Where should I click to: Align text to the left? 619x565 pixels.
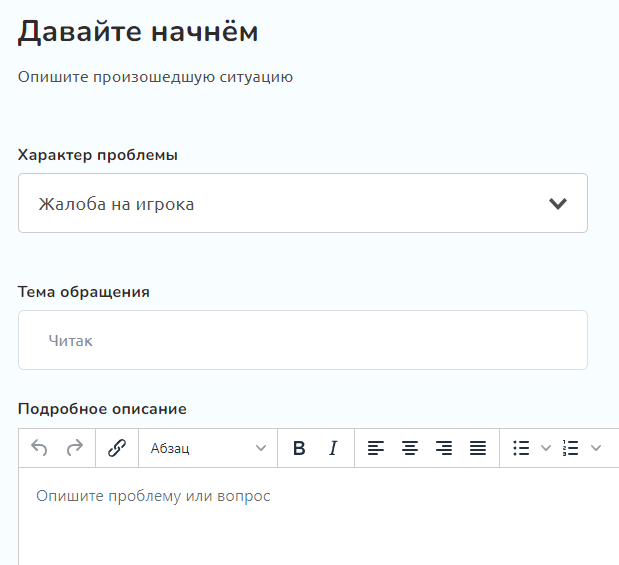(x=375, y=448)
